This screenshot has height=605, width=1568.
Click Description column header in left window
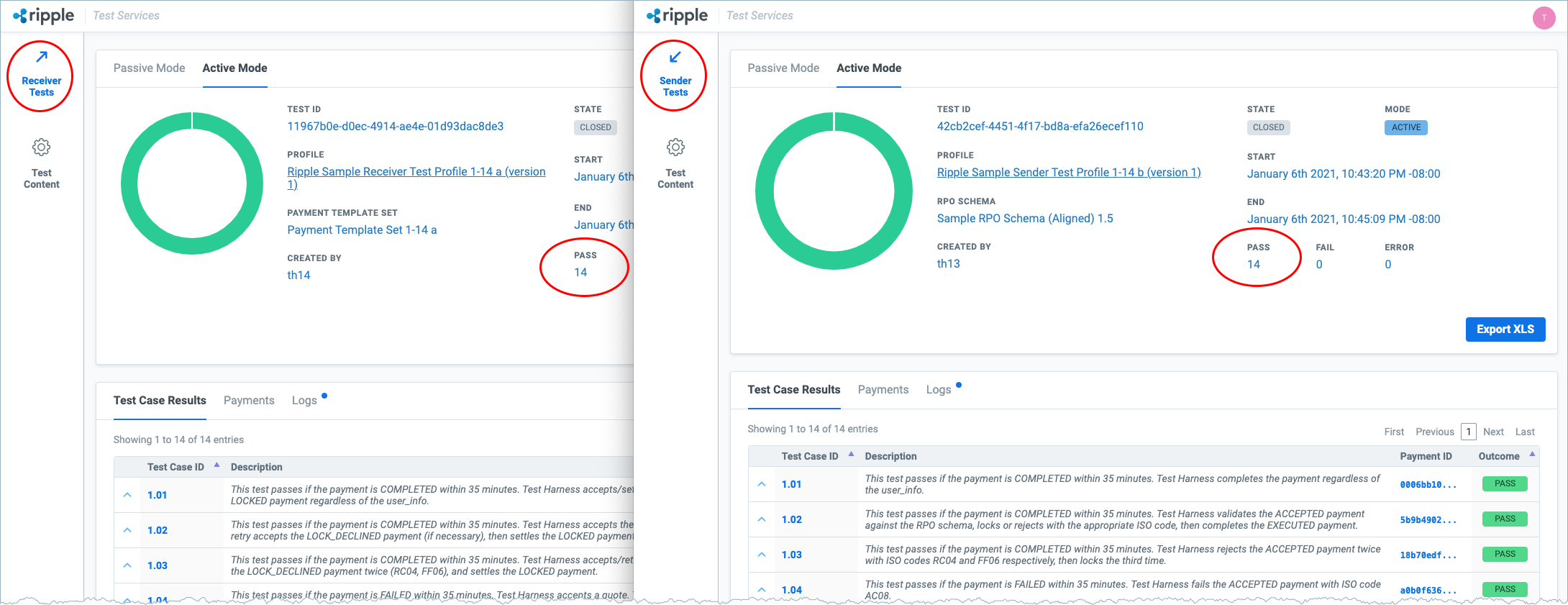[x=256, y=467]
